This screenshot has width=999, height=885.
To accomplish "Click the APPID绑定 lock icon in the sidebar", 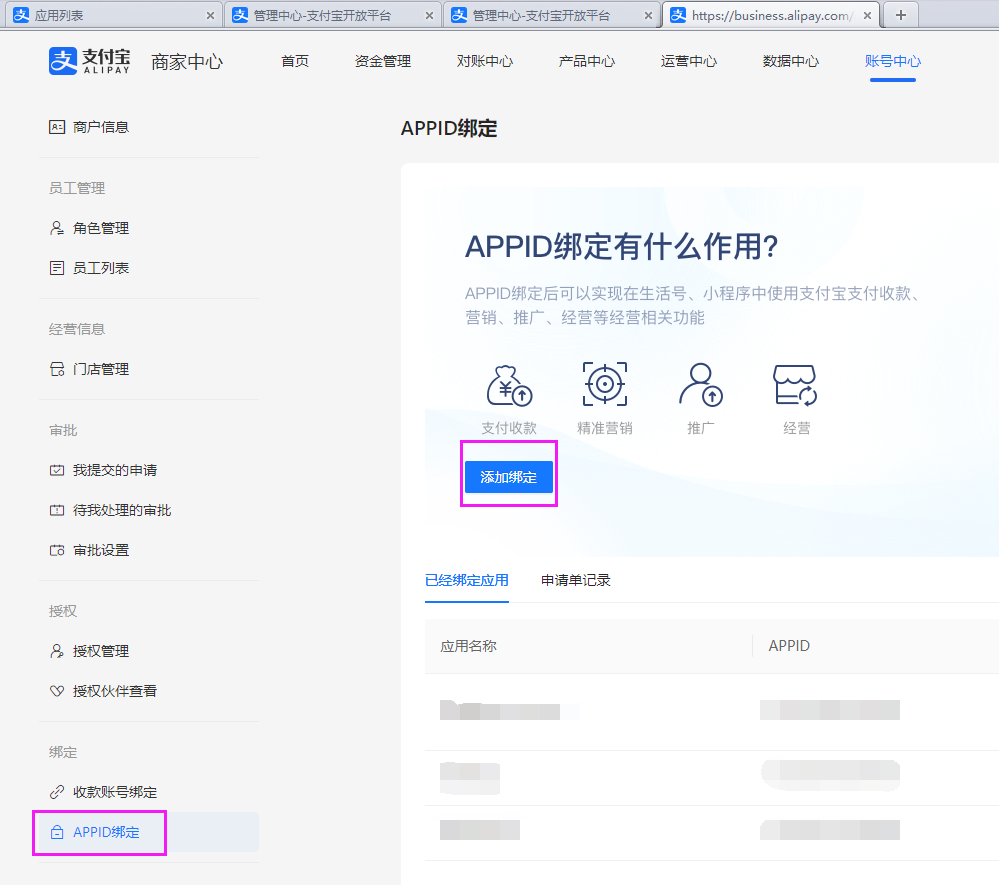I will click(x=57, y=832).
